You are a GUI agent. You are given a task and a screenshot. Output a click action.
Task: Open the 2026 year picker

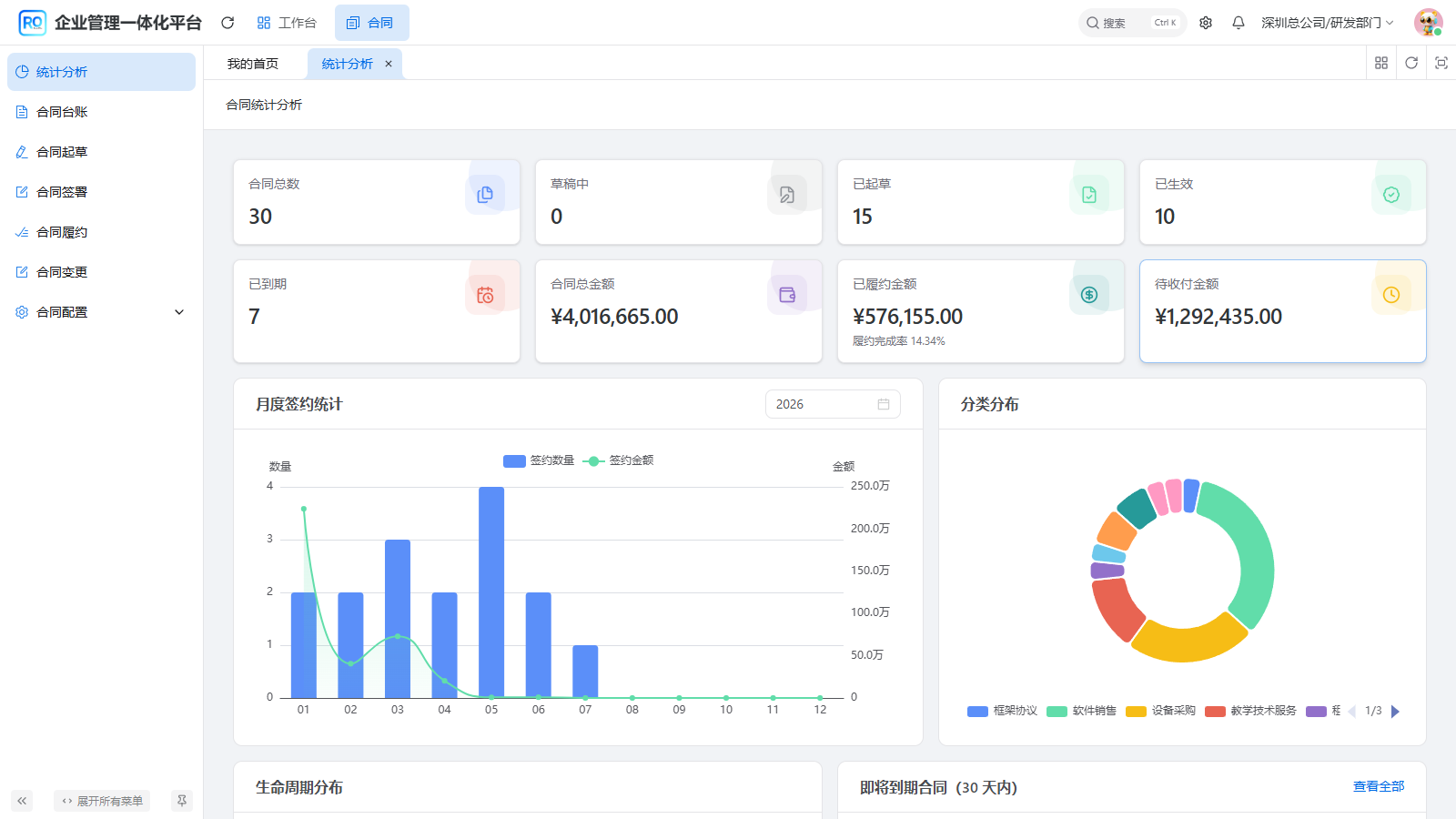click(x=833, y=404)
